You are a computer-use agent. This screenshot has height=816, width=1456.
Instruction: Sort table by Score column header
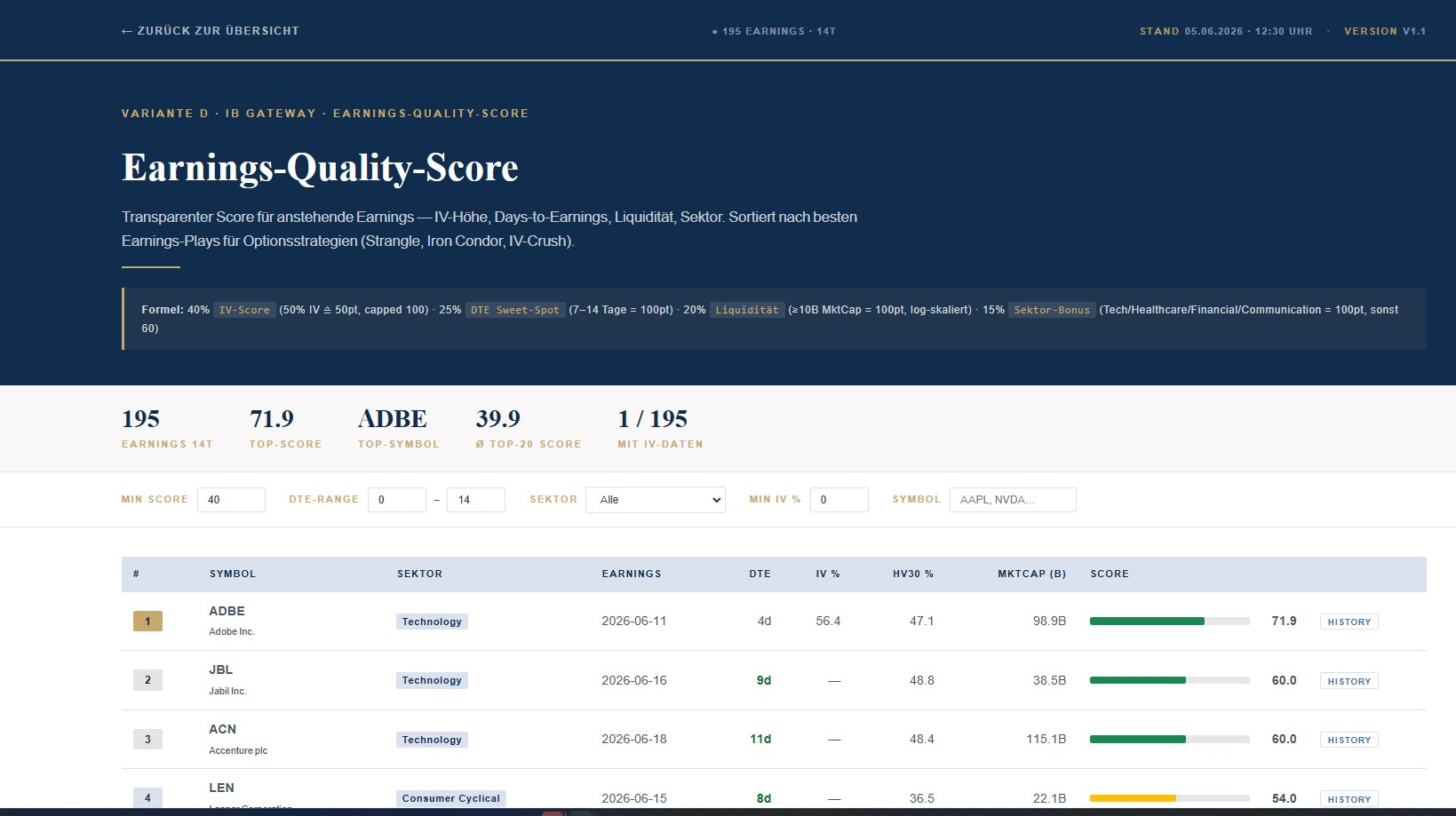click(1110, 574)
